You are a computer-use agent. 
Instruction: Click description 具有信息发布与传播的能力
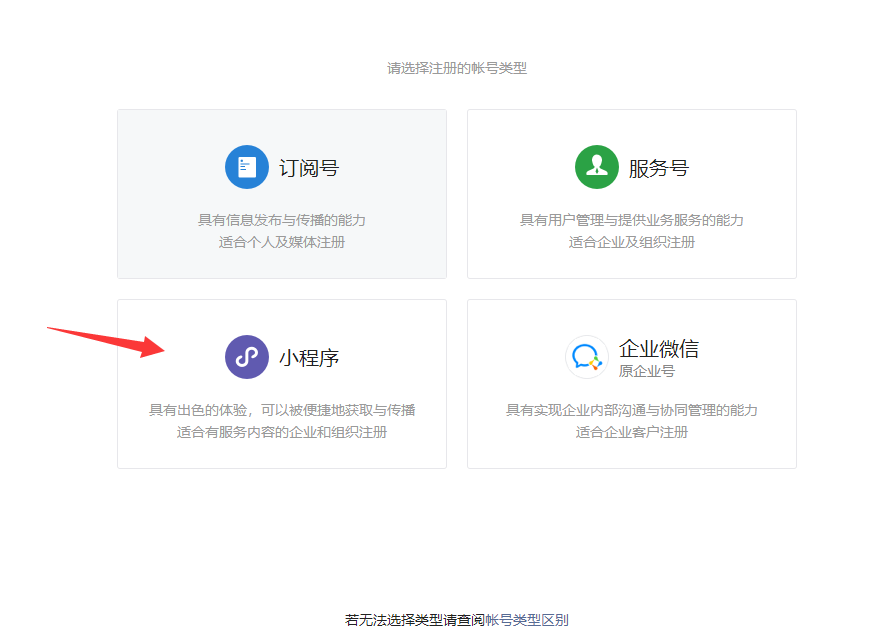pyautogui.click(x=282, y=220)
